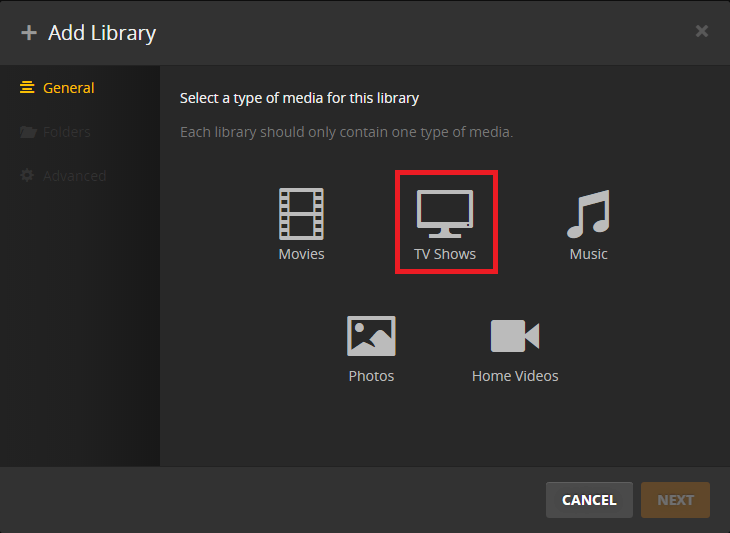Viewport: 730px width, 533px height.
Task: Click the plus icon beside Add Library
Action: pyautogui.click(x=28, y=33)
